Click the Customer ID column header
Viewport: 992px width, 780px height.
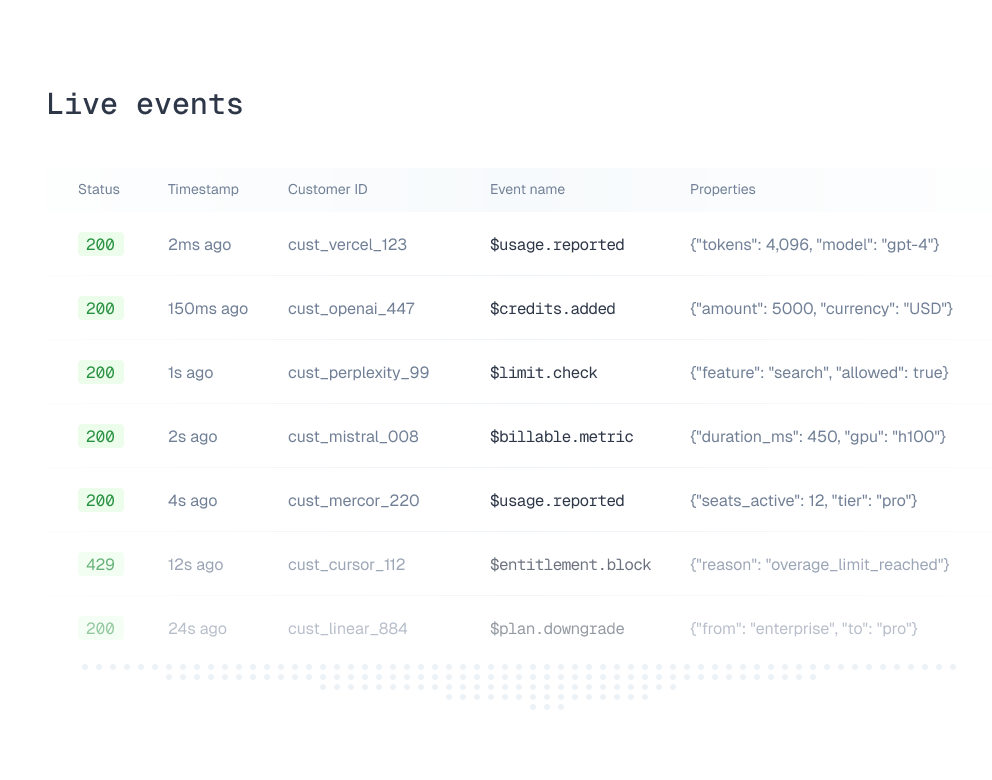pos(327,189)
